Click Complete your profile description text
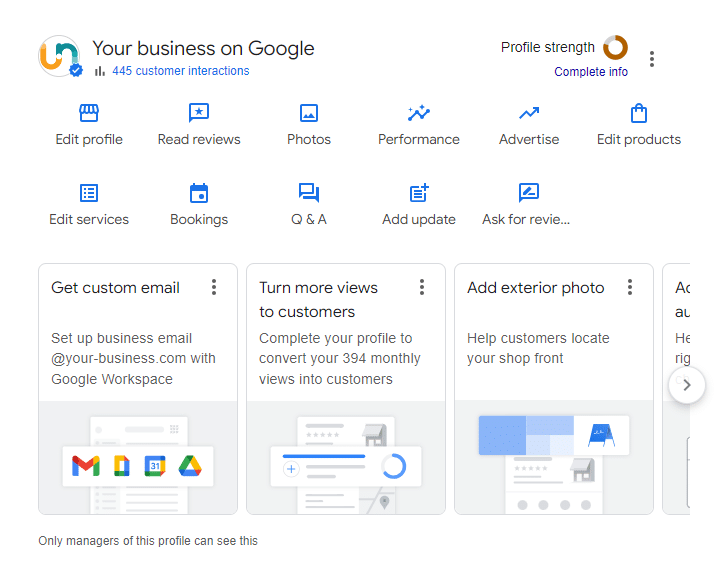Screen dimensions: 726x563 pyautogui.click(x=340, y=358)
